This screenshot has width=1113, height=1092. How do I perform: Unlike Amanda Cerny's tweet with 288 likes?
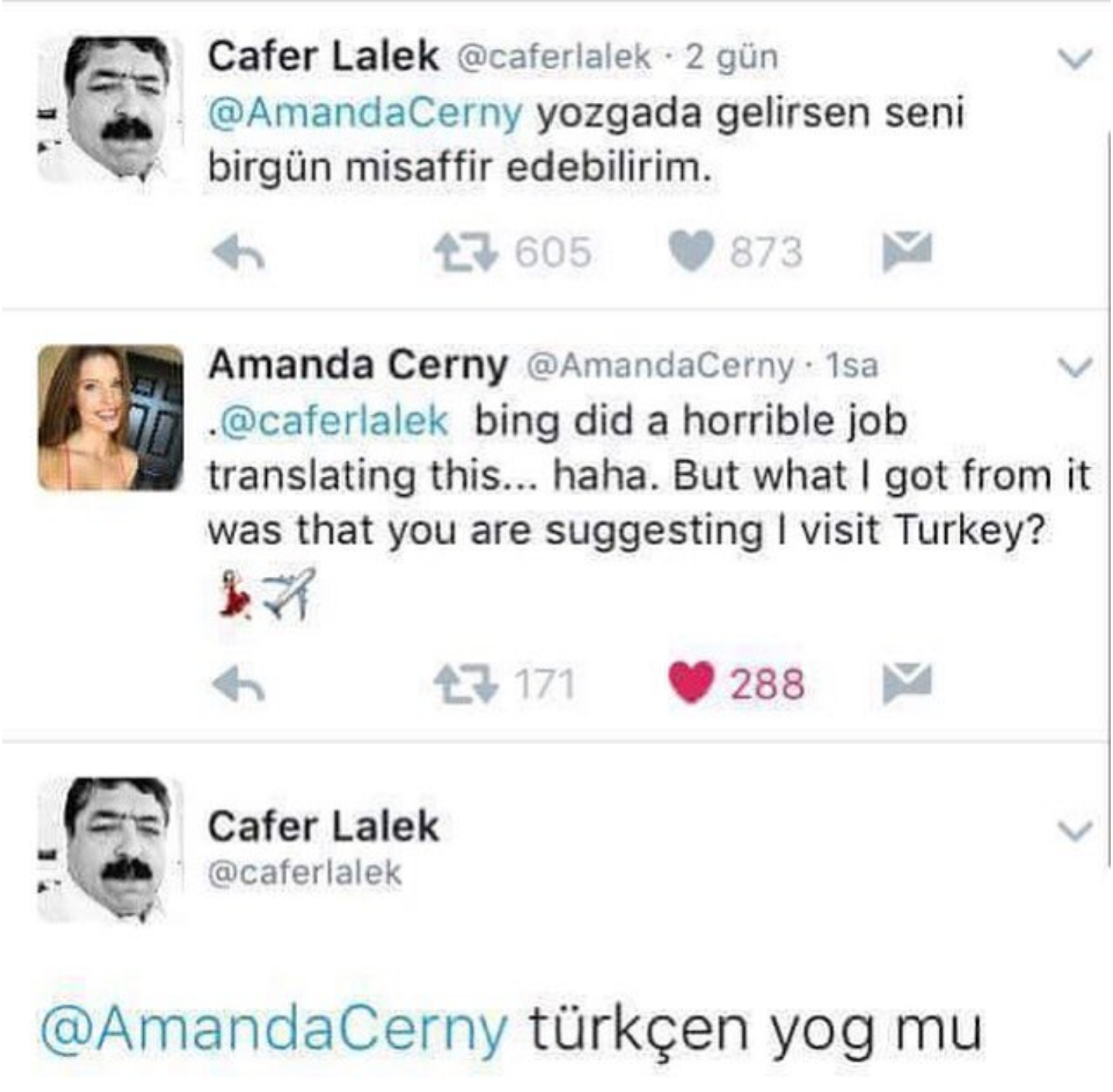click(x=690, y=684)
